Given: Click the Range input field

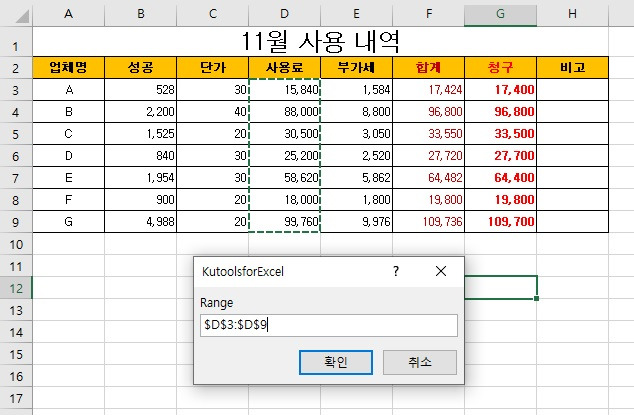Looking at the screenshot, I should tap(329, 325).
